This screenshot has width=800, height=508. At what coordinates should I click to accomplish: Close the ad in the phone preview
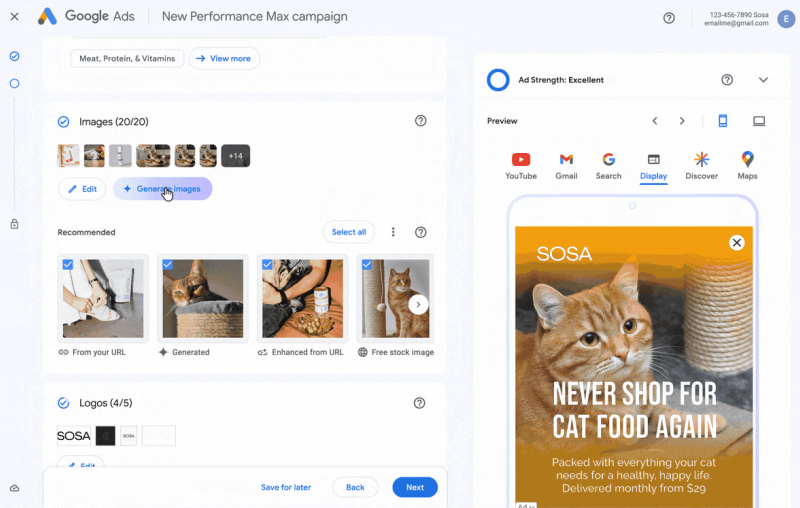coord(737,242)
